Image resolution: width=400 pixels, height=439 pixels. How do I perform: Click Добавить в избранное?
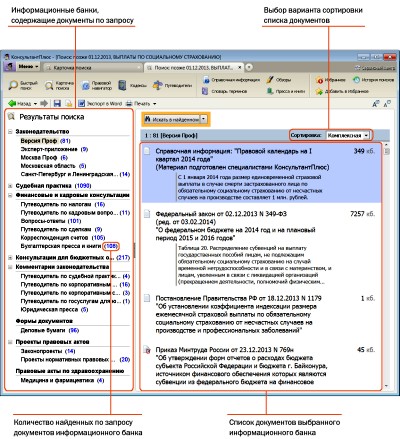(x=342, y=91)
